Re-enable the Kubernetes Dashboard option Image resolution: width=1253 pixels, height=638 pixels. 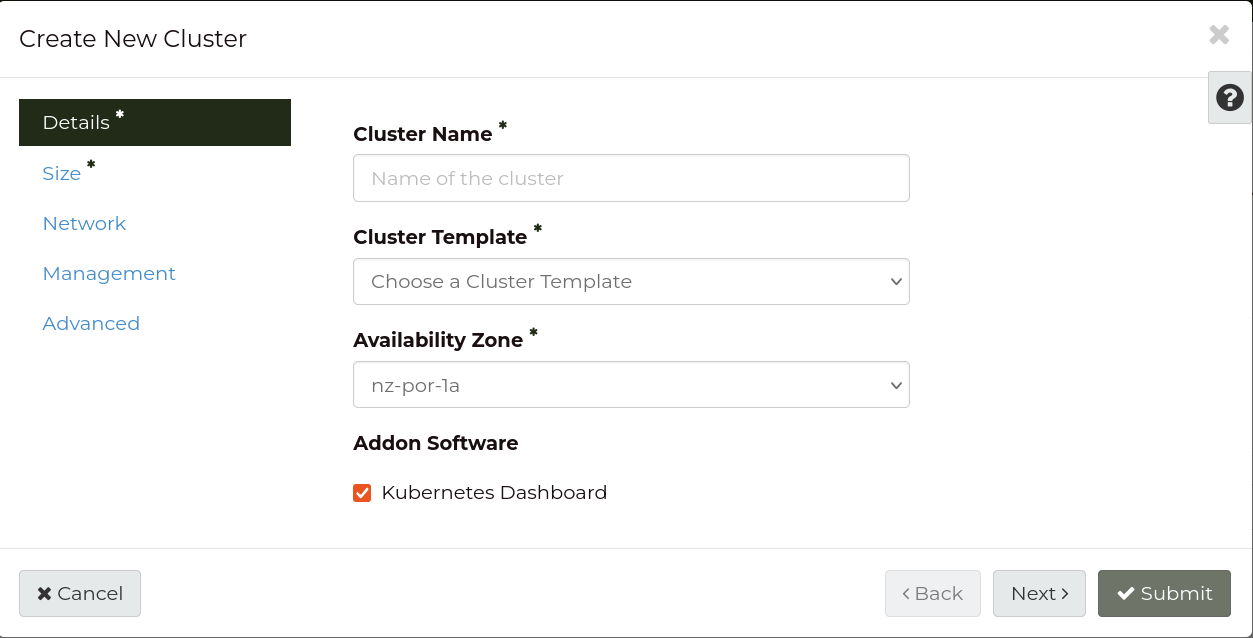[x=362, y=492]
